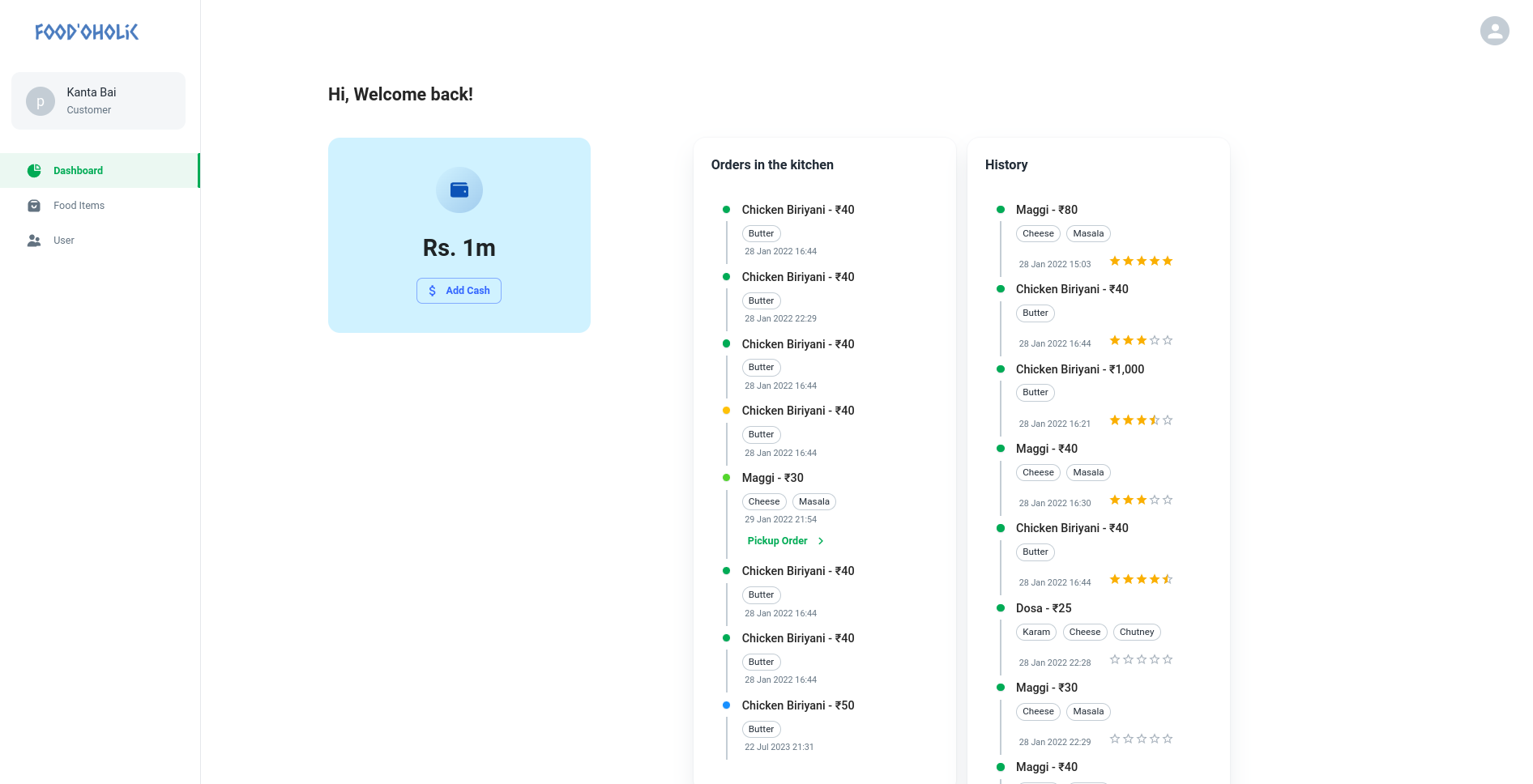Viewport: 1533px width, 784px height.
Task: Click the User people icon
Action: [x=34, y=241]
